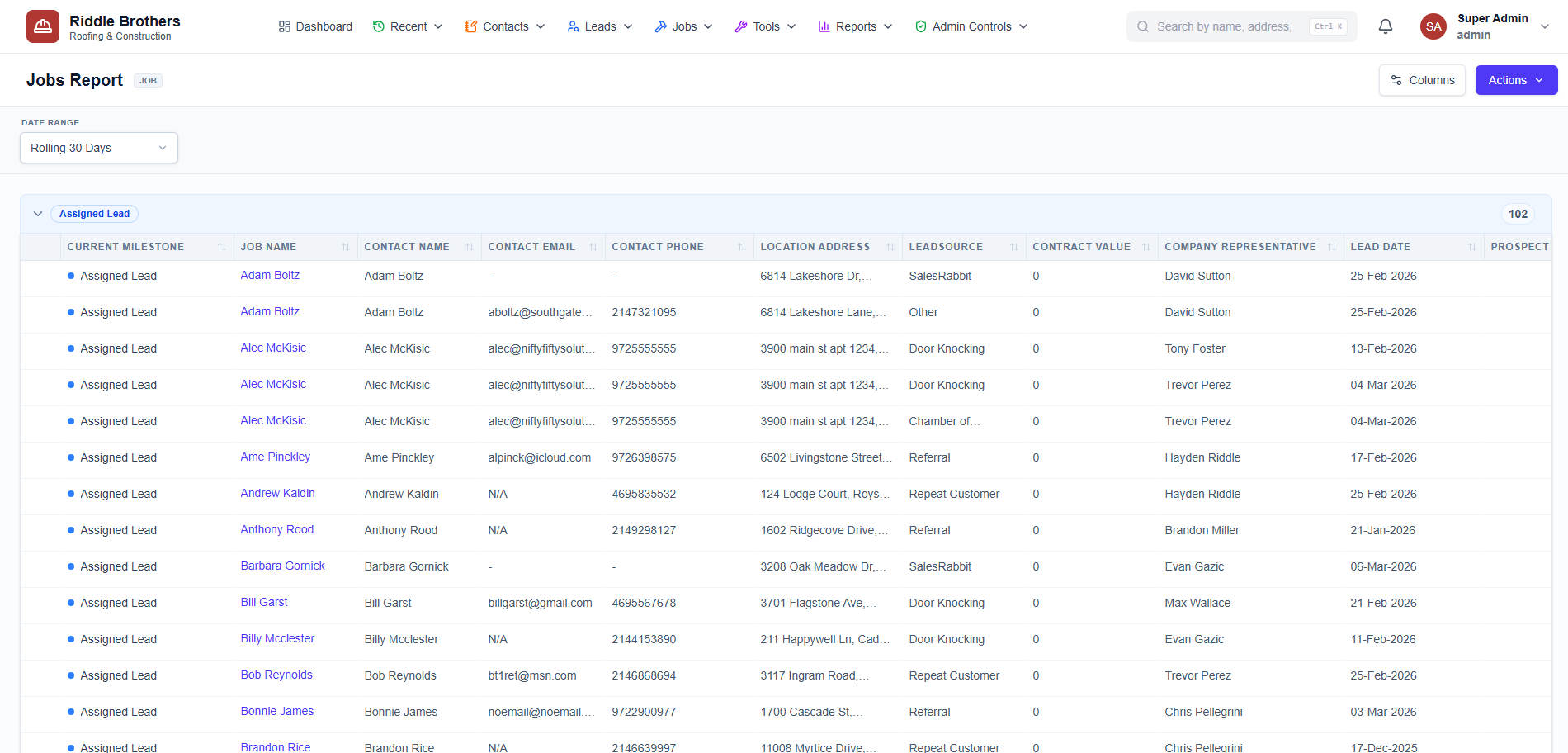
Task: Expand the Admin Controls menu
Action: coord(971,26)
